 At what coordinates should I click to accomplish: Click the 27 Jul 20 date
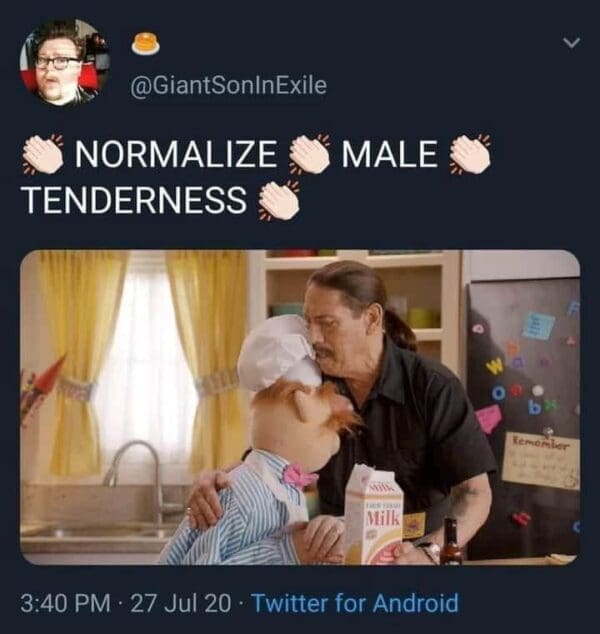[181, 603]
